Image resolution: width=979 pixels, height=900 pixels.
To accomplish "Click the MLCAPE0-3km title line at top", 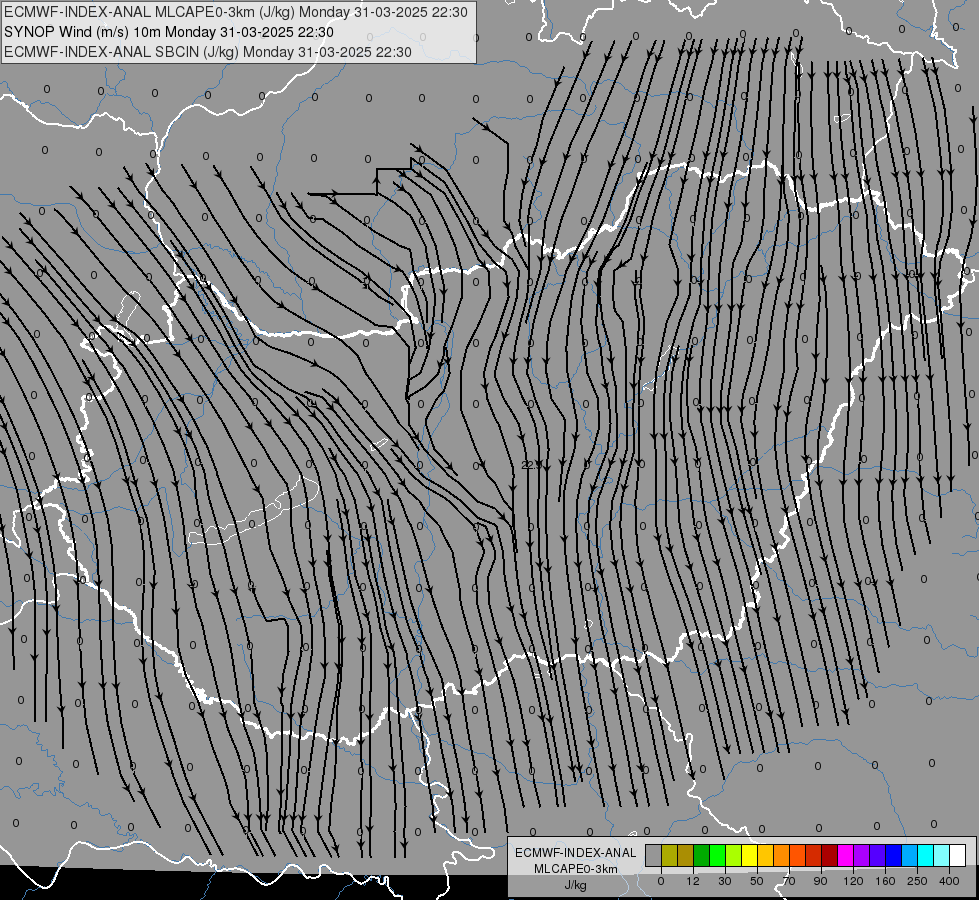I will point(236,12).
